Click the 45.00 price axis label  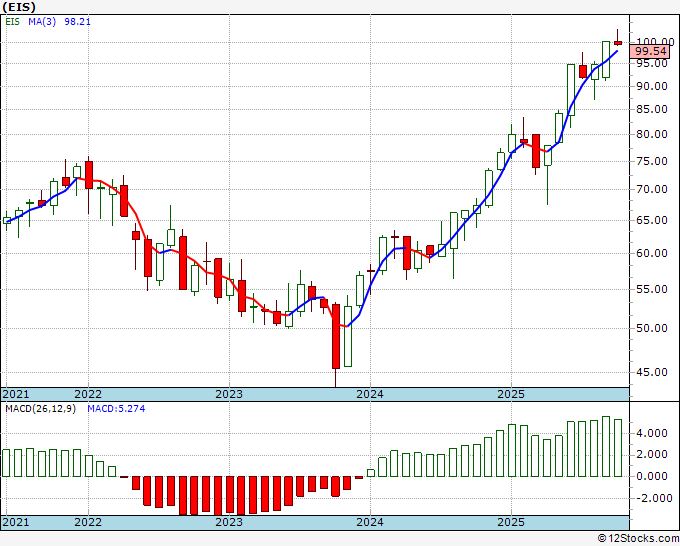coord(652,372)
